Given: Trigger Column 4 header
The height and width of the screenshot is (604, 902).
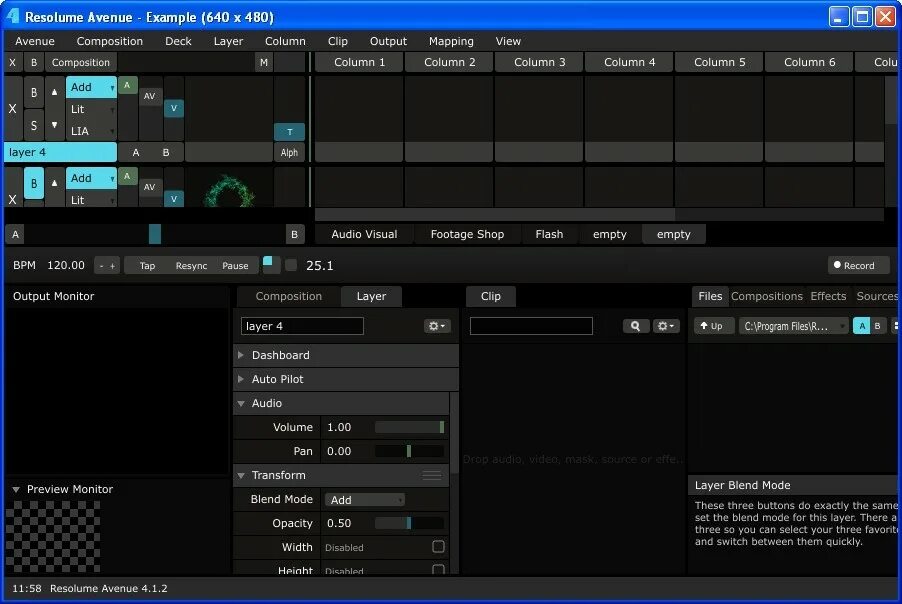Looking at the screenshot, I should pos(629,62).
